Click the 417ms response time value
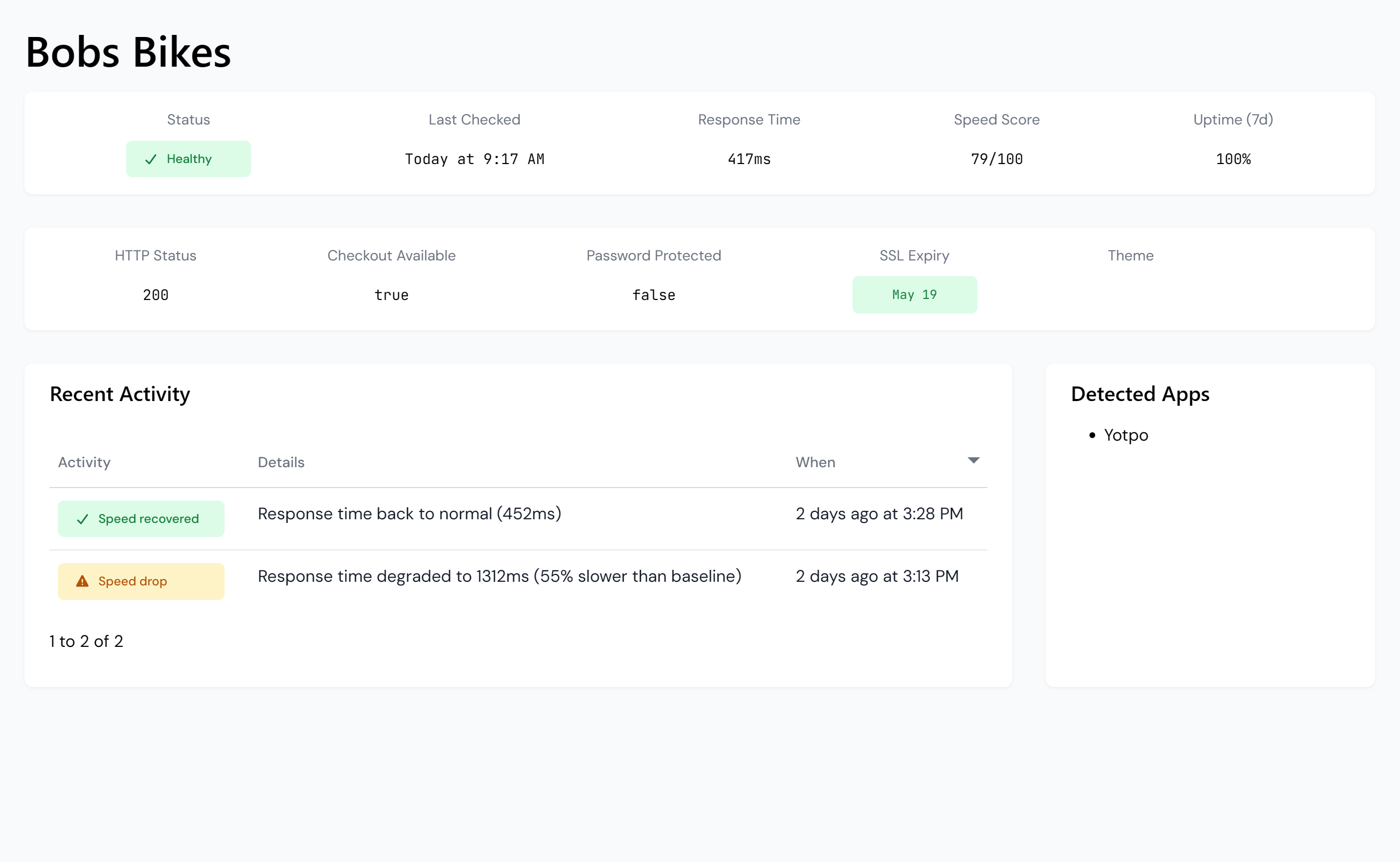The width and height of the screenshot is (1400, 862). (748, 159)
